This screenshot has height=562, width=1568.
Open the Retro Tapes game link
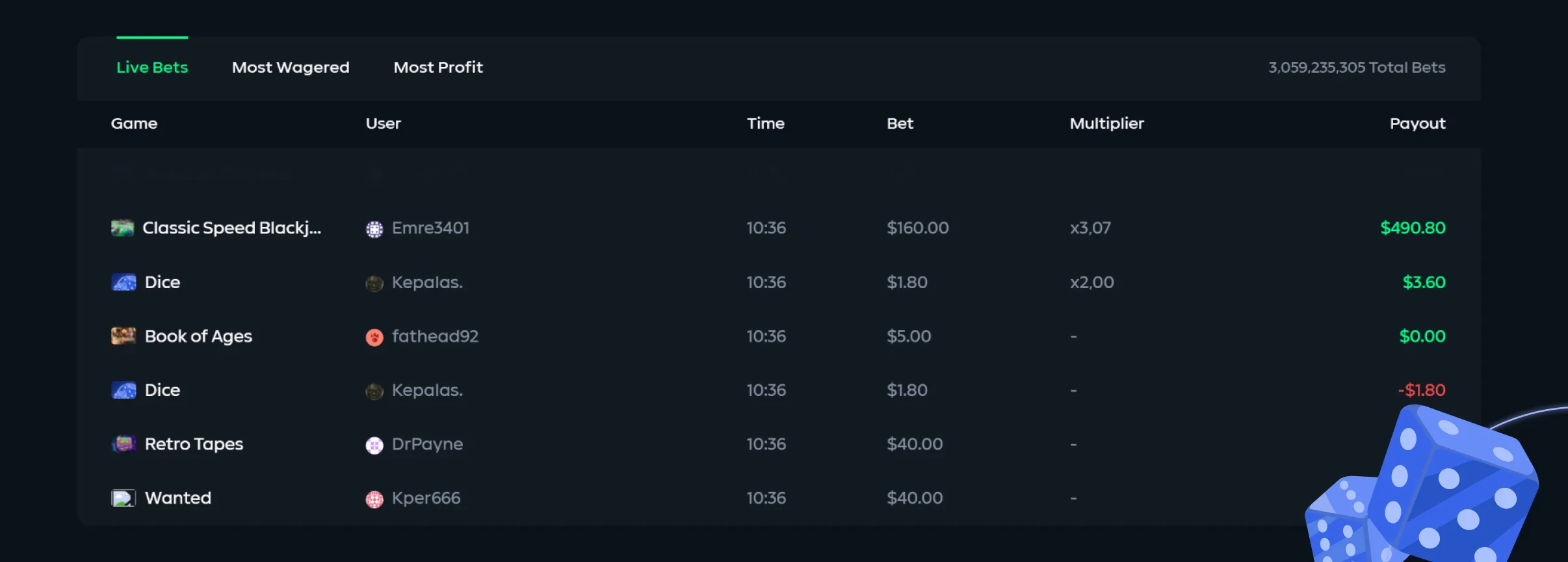pos(194,444)
